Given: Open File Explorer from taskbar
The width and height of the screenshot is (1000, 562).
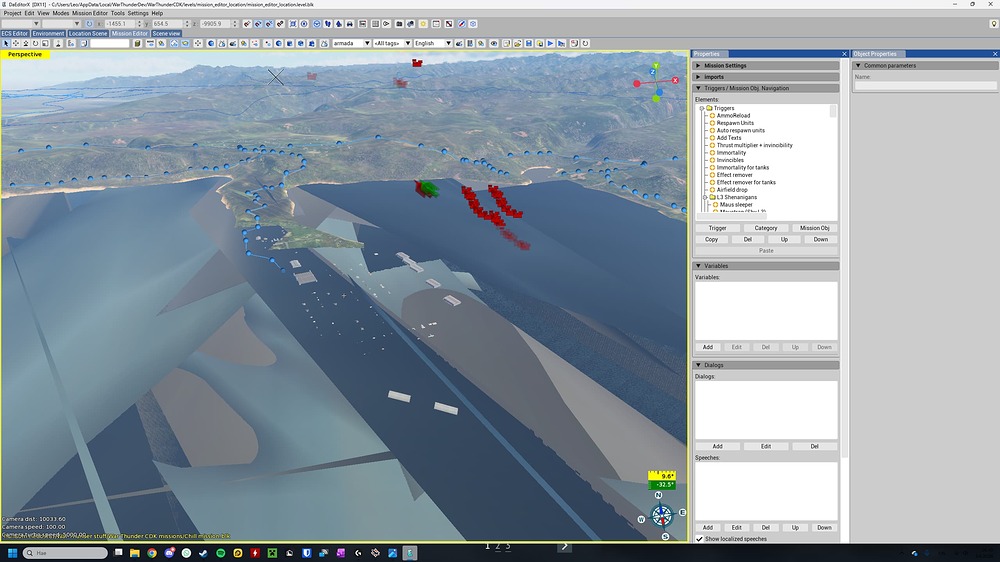Looking at the screenshot, I should point(135,552).
